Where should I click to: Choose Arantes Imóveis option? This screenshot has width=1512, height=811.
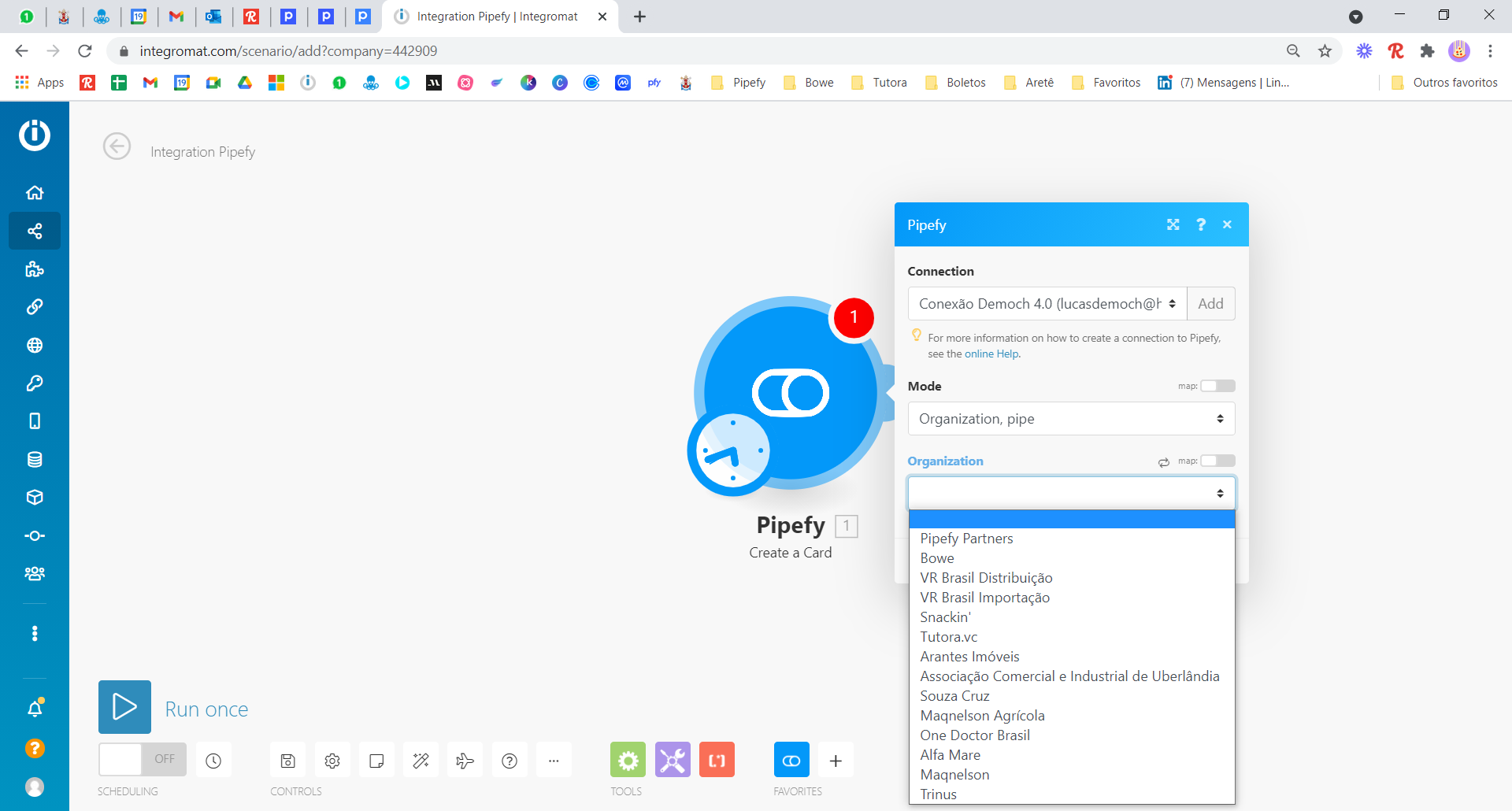click(x=1072, y=657)
